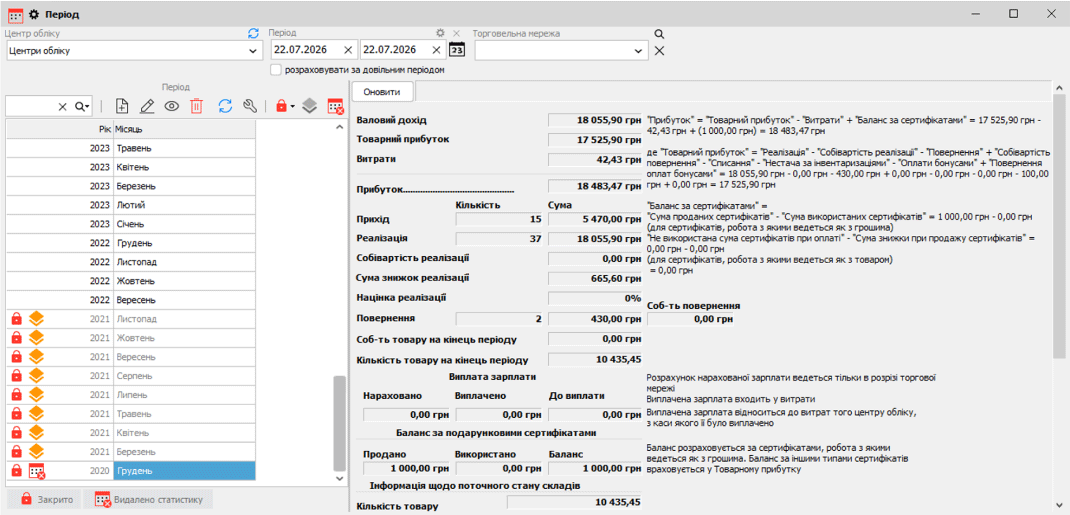
Task: Click the Закрито legend button
Action: pos(43,499)
